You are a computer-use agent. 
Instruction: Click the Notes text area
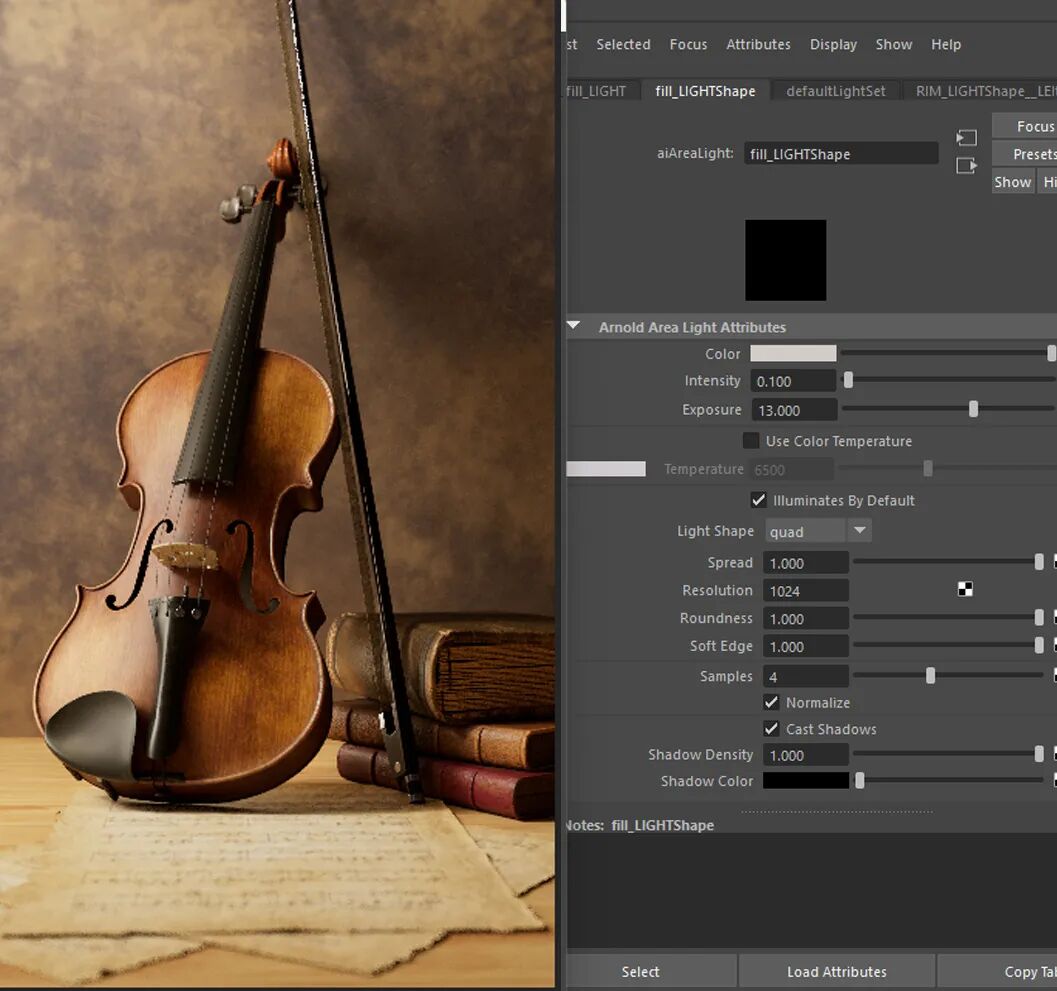pyautogui.click(x=811, y=890)
